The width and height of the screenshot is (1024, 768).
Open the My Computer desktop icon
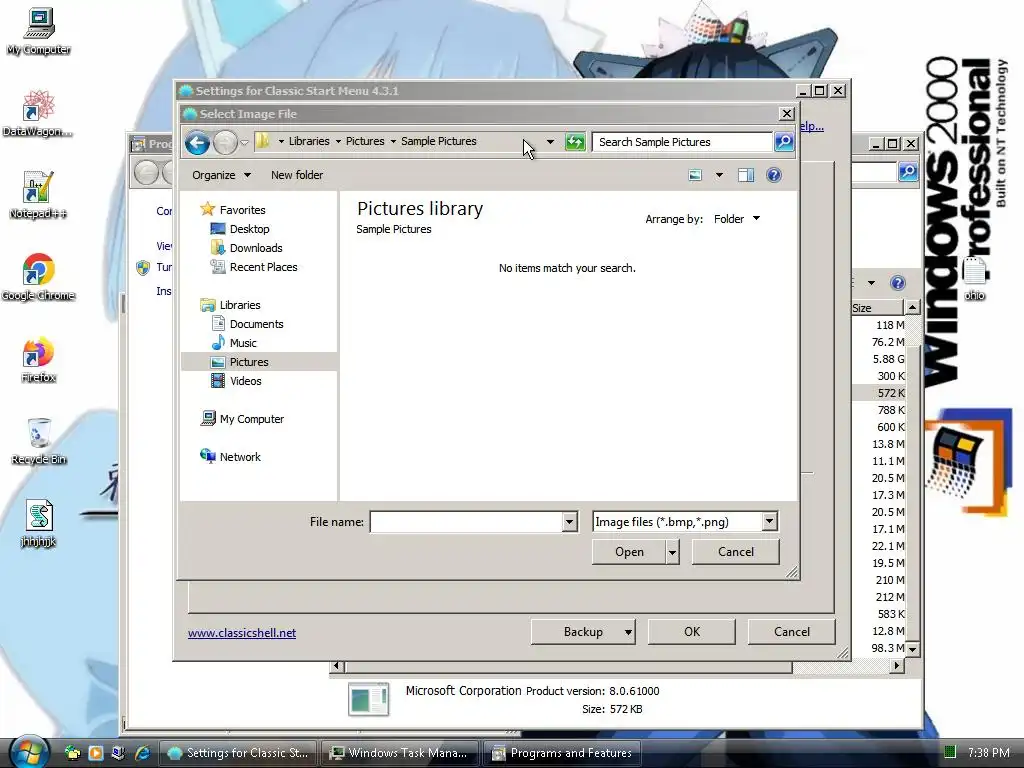(x=39, y=32)
